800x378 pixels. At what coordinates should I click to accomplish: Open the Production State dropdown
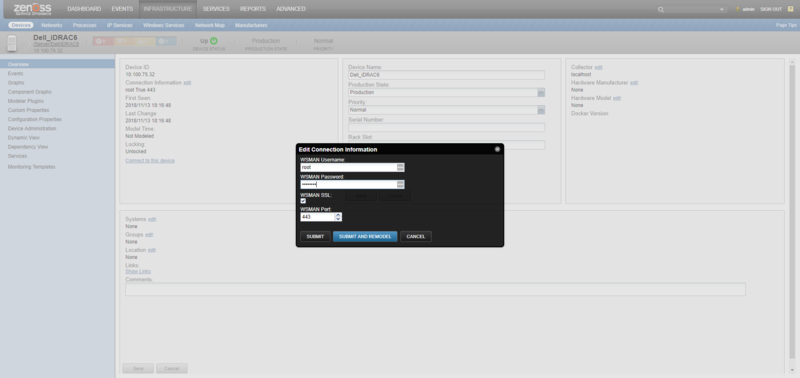[x=541, y=92]
